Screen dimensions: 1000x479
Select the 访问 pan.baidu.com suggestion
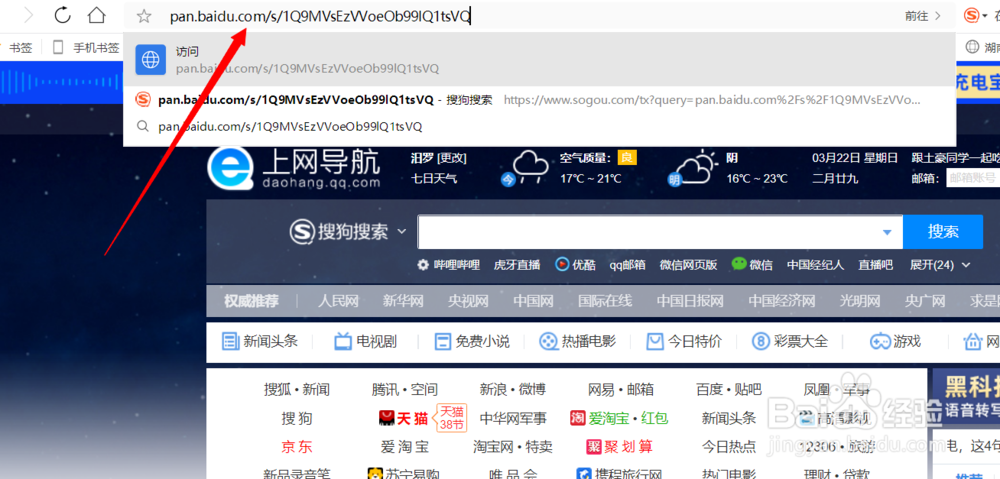click(540, 60)
